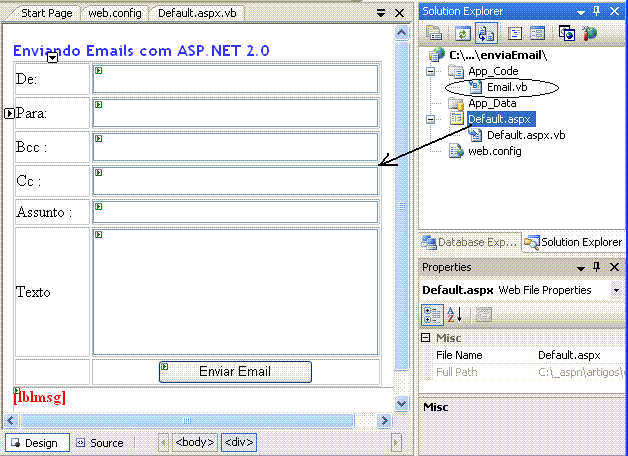Screen dimensions: 628x456
Task: Refresh the Solution Explorer tree
Action: [463, 34]
